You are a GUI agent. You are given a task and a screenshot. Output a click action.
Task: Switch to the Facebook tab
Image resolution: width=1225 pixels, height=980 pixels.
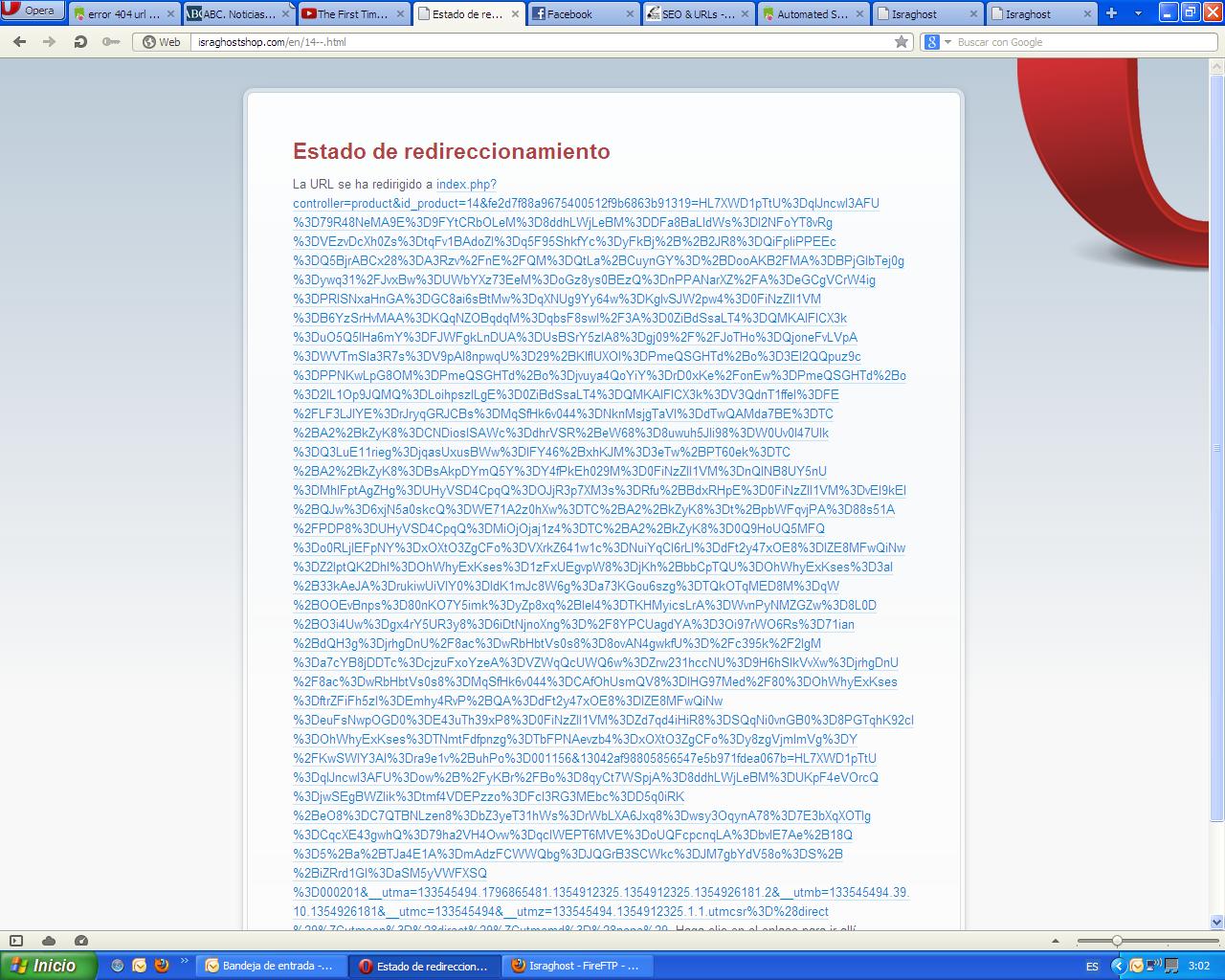pos(583,14)
